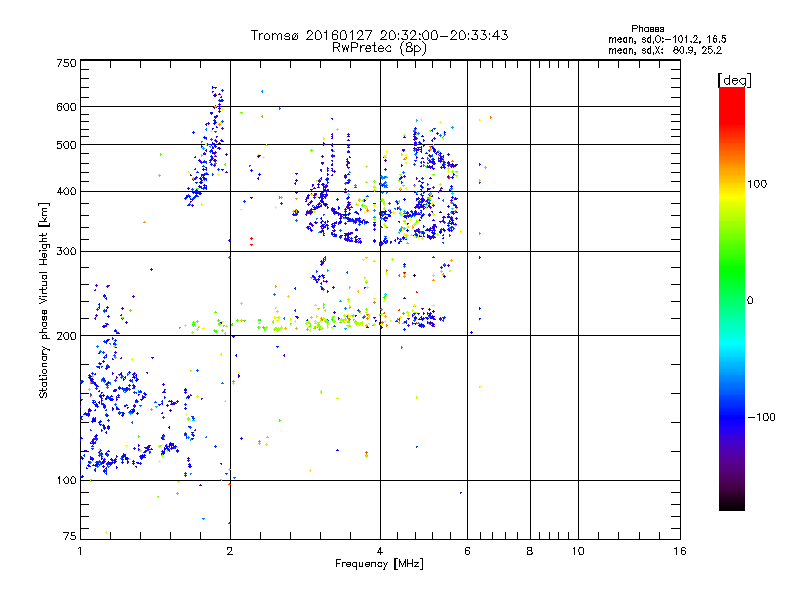Select the "mean, sd,X: 80.9, 25.2" line

click(x=665, y=50)
